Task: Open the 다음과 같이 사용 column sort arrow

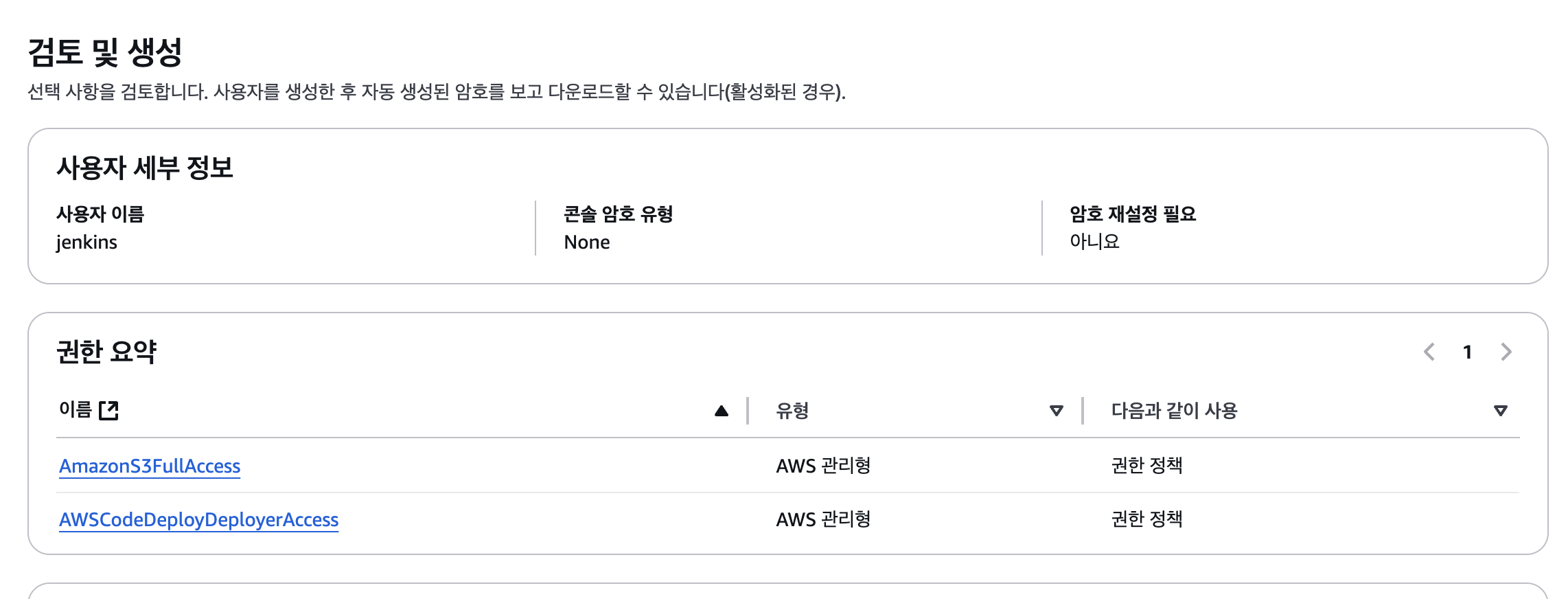Action: pos(1500,411)
